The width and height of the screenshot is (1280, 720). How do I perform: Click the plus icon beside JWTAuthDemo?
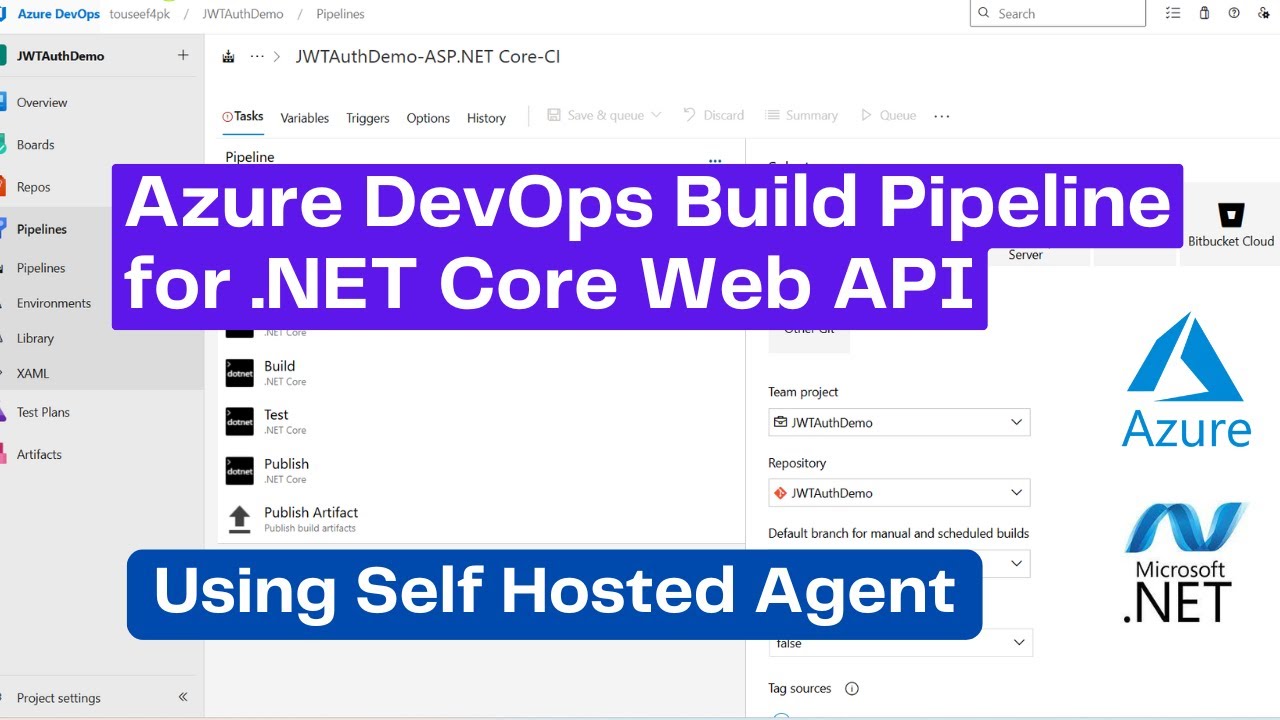[x=183, y=55]
